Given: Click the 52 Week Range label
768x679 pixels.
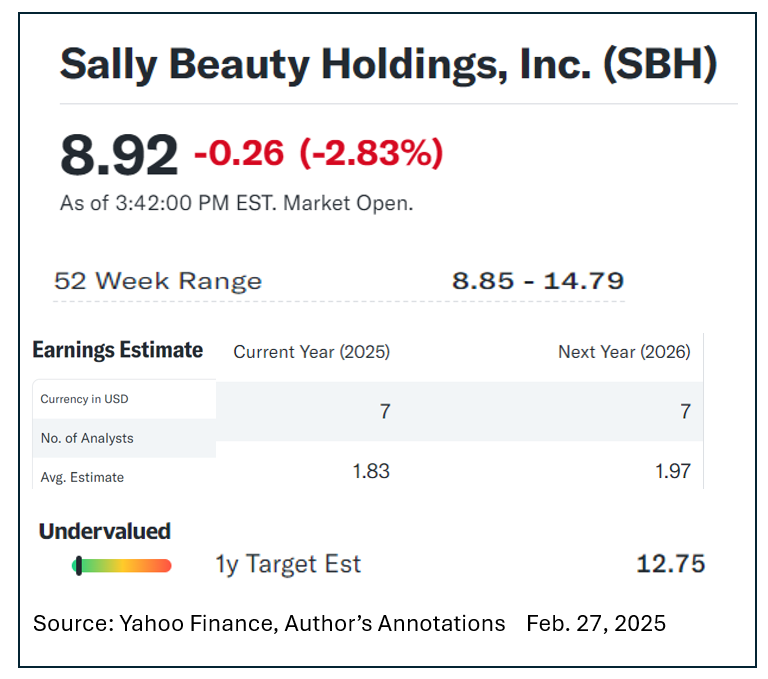Looking at the screenshot, I should pyautogui.click(x=158, y=281).
